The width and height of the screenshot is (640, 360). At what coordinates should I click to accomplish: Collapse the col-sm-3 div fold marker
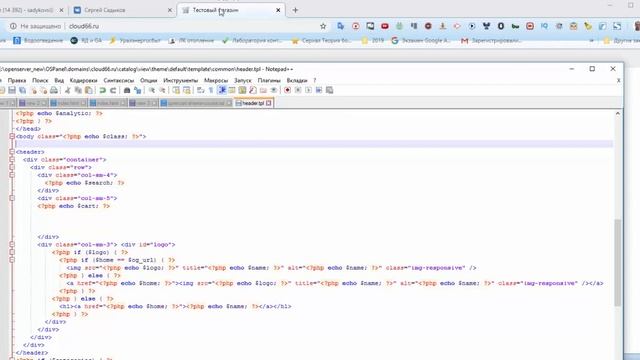[x=12, y=244]
